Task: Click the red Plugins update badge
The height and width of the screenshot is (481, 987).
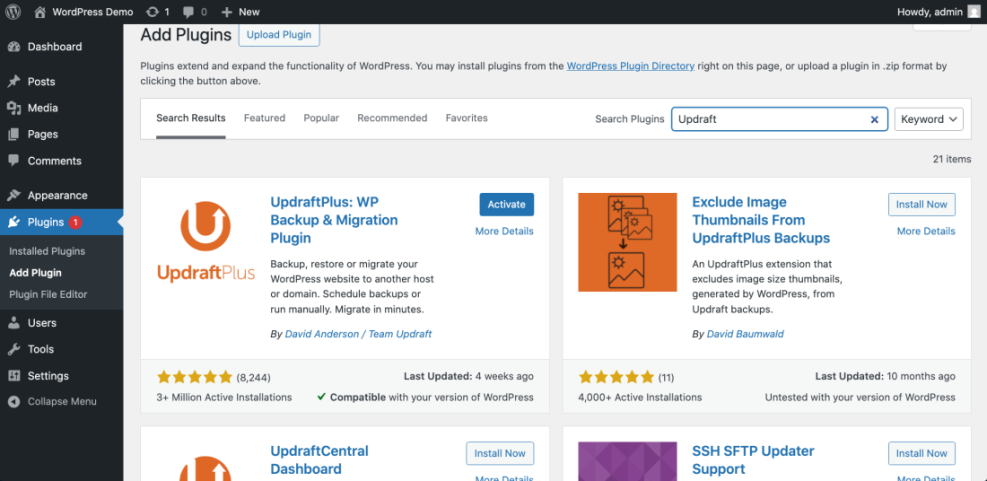Action: click(76, 222)
